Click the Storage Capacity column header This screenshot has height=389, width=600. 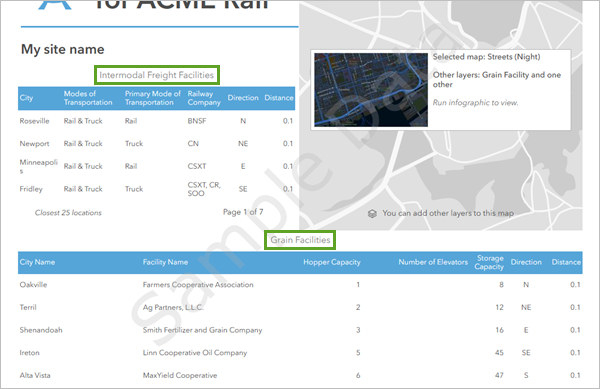click(x=489, y=262)
